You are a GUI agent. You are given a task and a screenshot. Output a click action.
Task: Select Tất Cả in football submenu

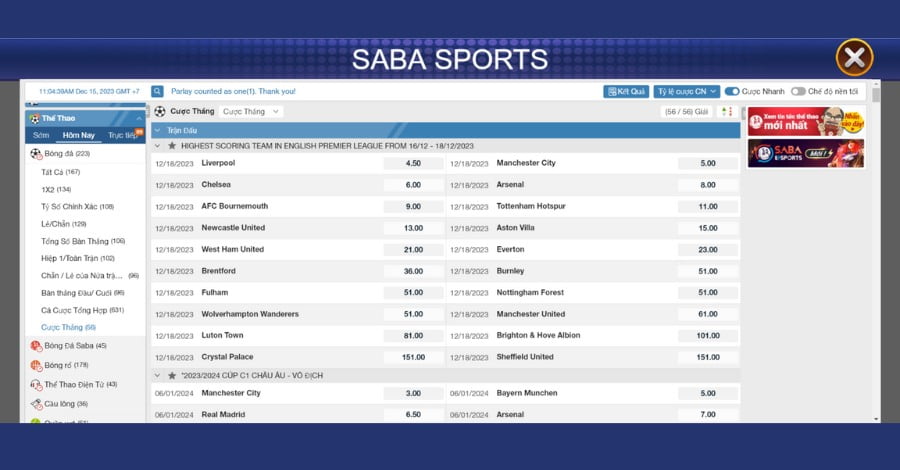tap(60, 172)
